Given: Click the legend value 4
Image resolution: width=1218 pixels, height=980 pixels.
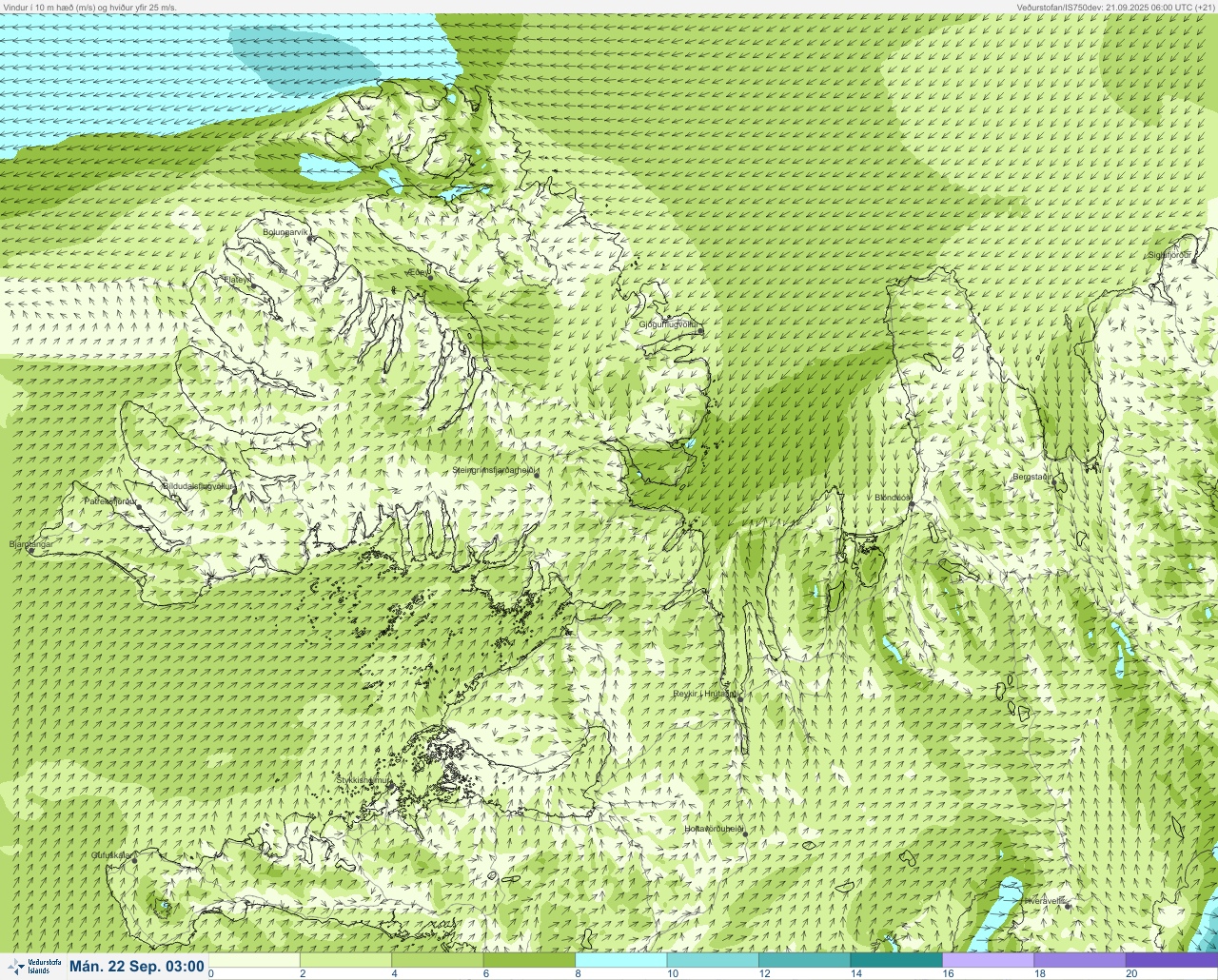Looking at the screenshot, I should coord(395,973).
